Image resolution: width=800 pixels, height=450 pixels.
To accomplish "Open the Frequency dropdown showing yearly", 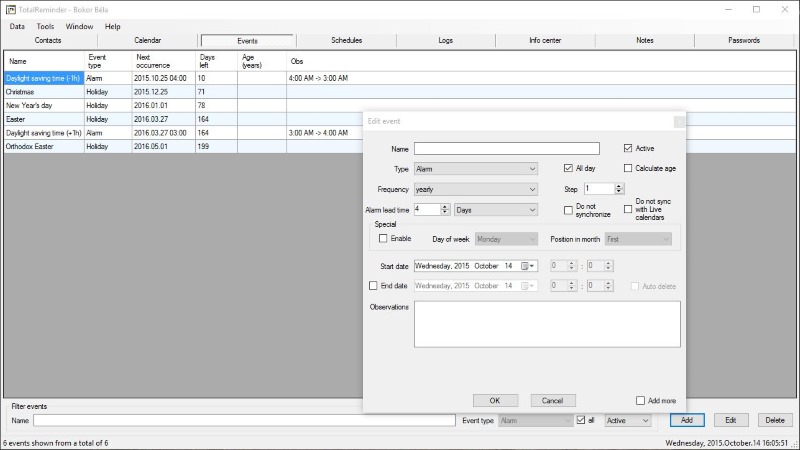I will coord(476,189).
